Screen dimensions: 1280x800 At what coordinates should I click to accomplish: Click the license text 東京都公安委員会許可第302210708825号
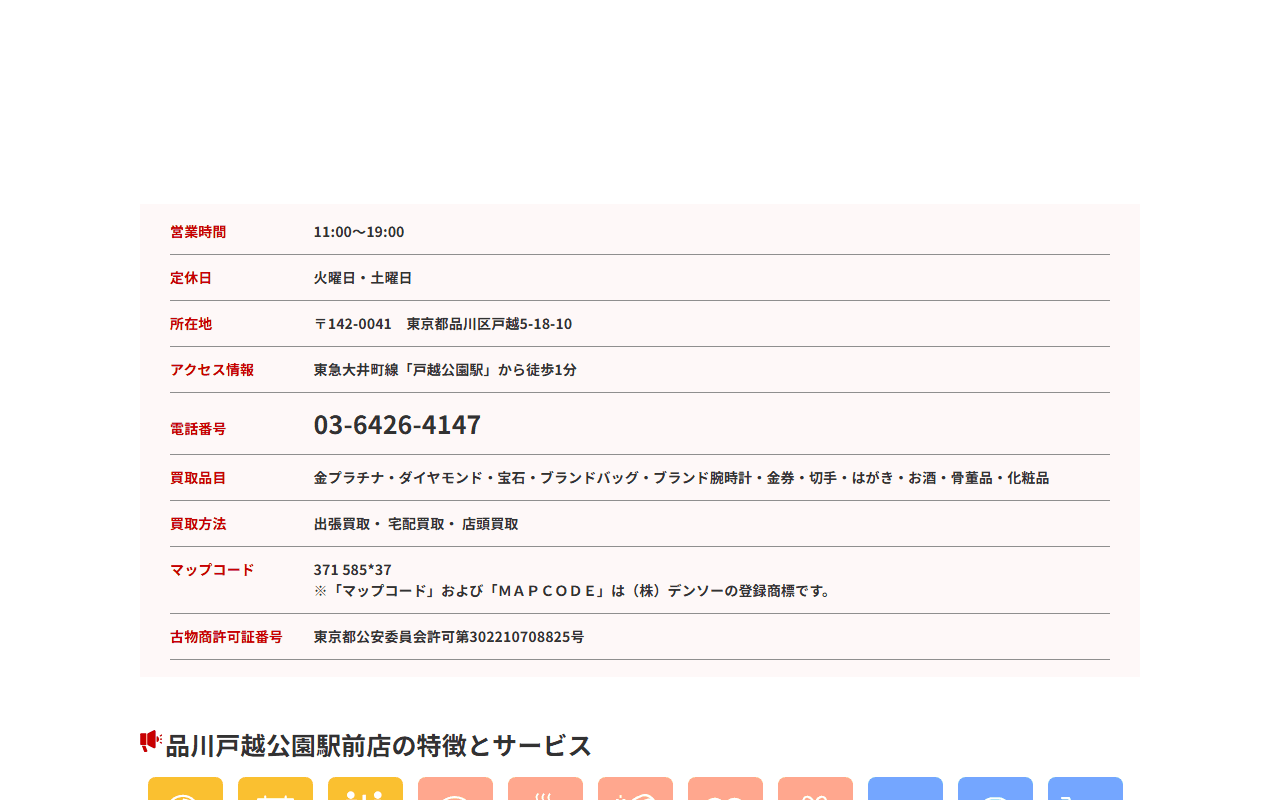(x=449, y=637)
